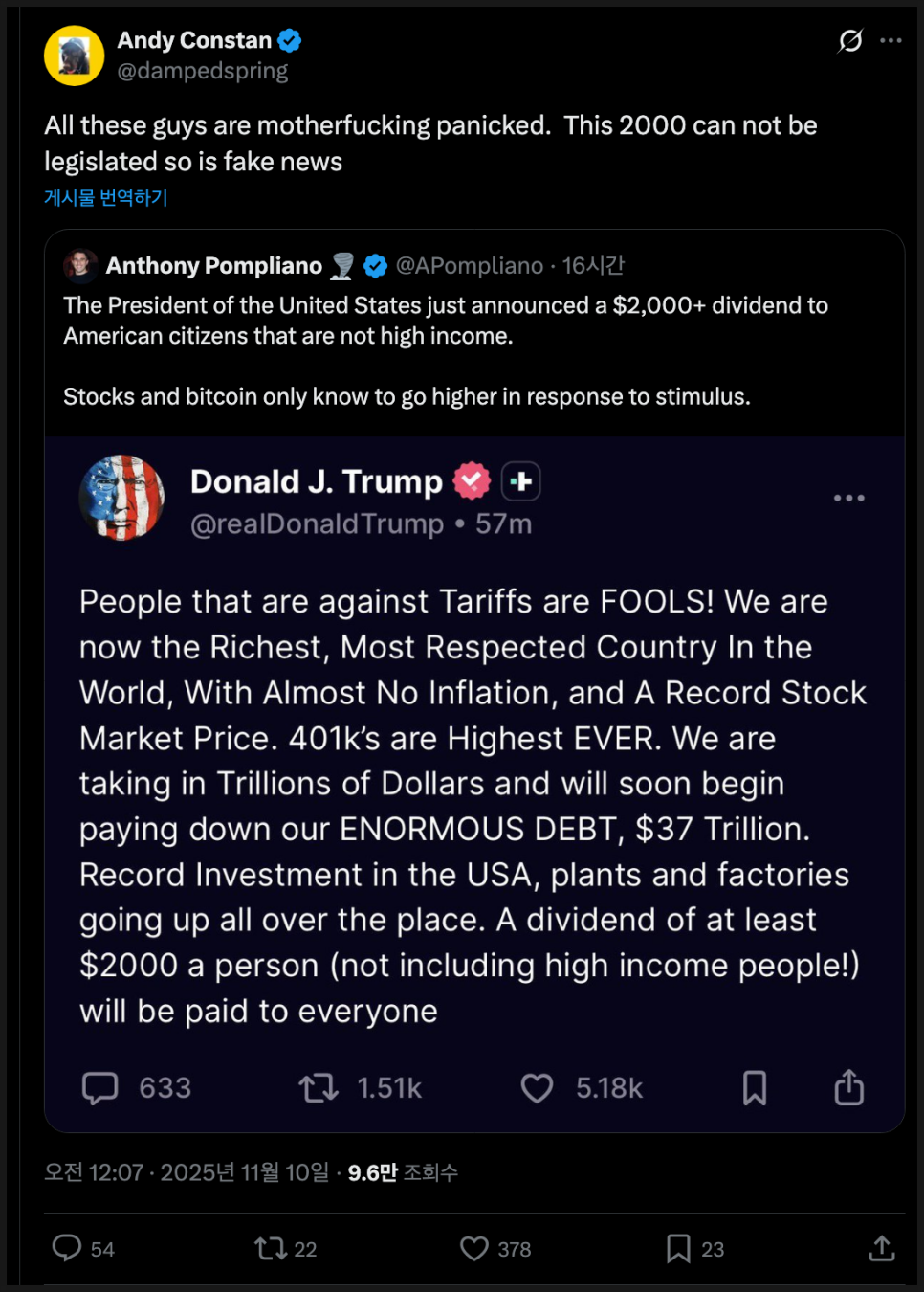Click the Donald J. Trump flag avatar
This screenshot has width=924, height=1292.
(x=121, y=498)
